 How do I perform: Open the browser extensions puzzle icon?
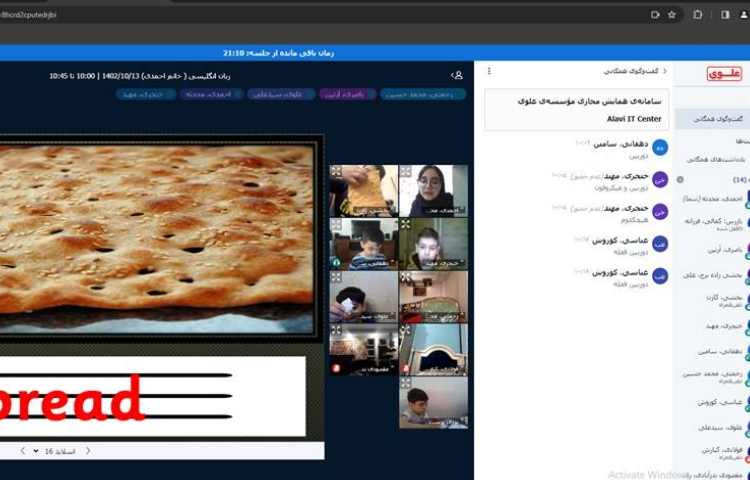pyautogui.click(x=697, y=15)
